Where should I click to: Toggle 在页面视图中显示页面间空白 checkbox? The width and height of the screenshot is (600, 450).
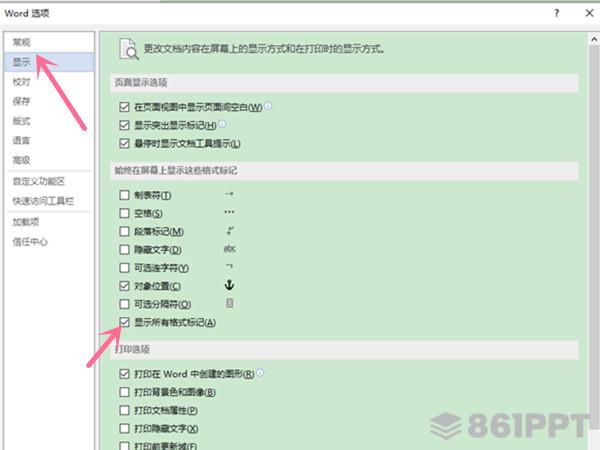(124, 107)
